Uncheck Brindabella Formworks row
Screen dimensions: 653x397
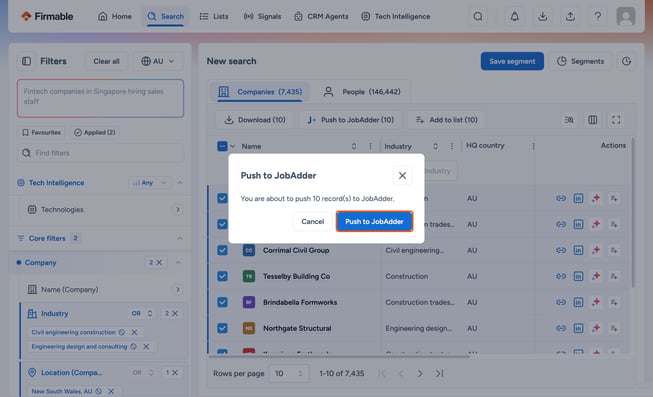point(222,302)
